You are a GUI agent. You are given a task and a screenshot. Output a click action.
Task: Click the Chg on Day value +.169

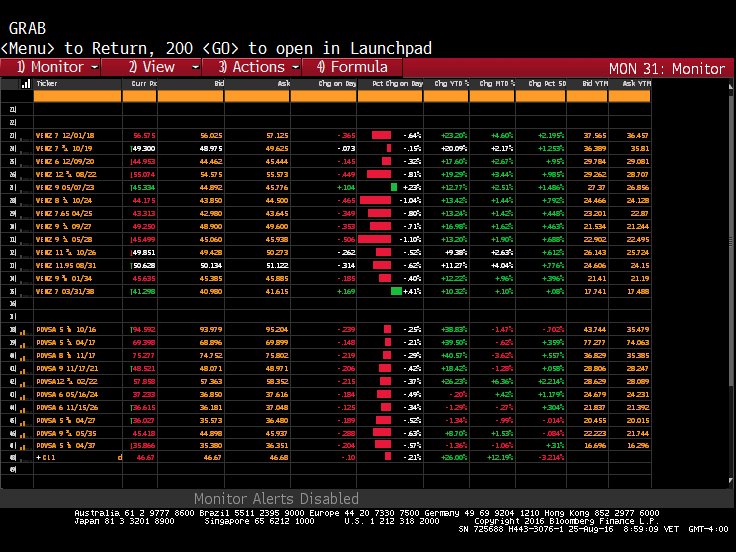pos(346,291)
